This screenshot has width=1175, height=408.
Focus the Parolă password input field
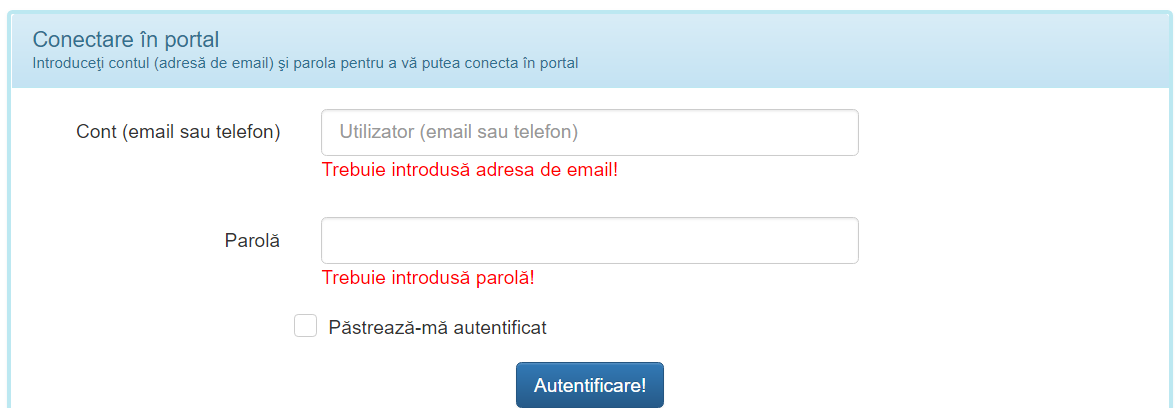click(x=589, y=240)
